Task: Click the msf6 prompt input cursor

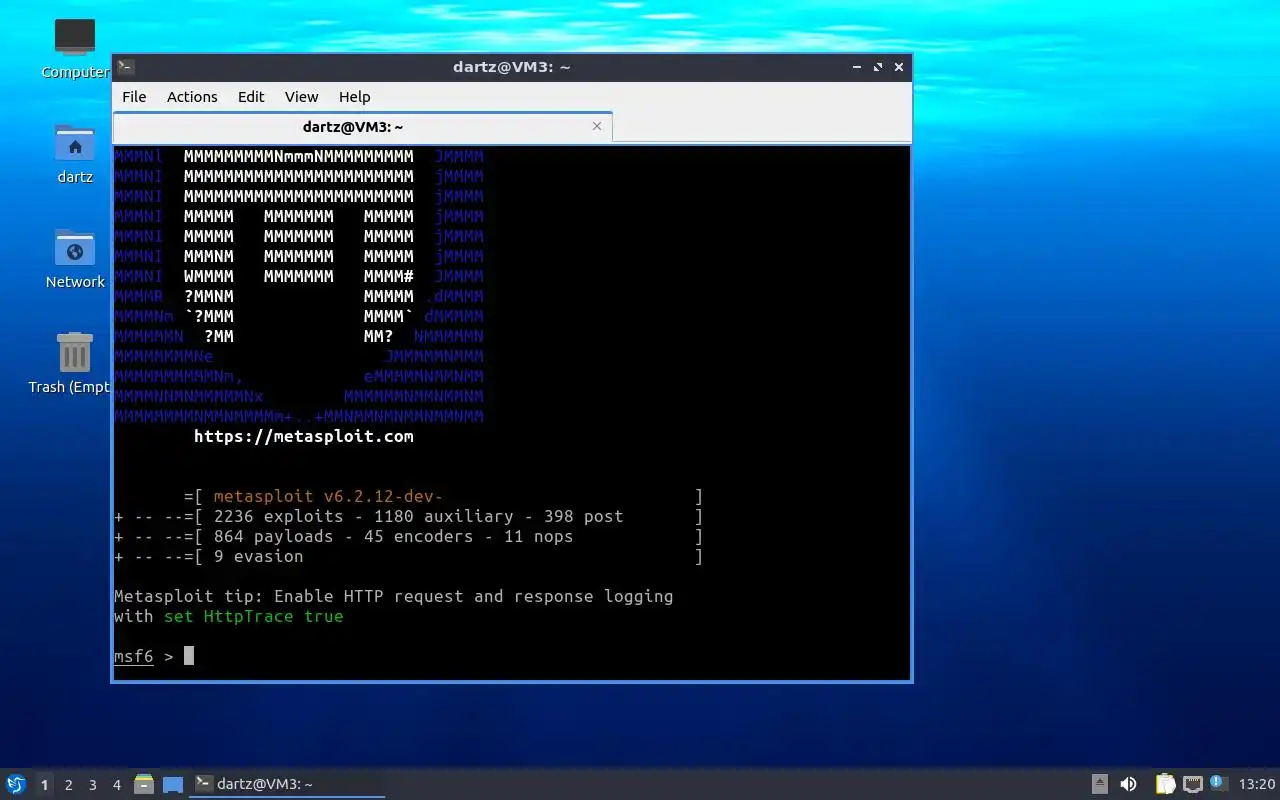Action: [x=189, y=656]
